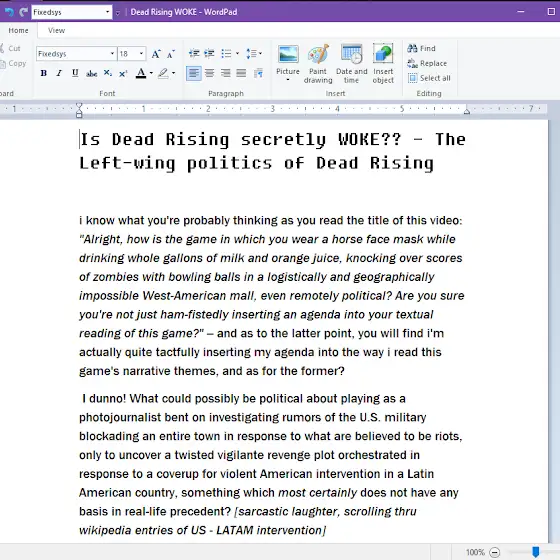Select Align text left
Viewport: 560px width, 560px height.
pos(194,74)
